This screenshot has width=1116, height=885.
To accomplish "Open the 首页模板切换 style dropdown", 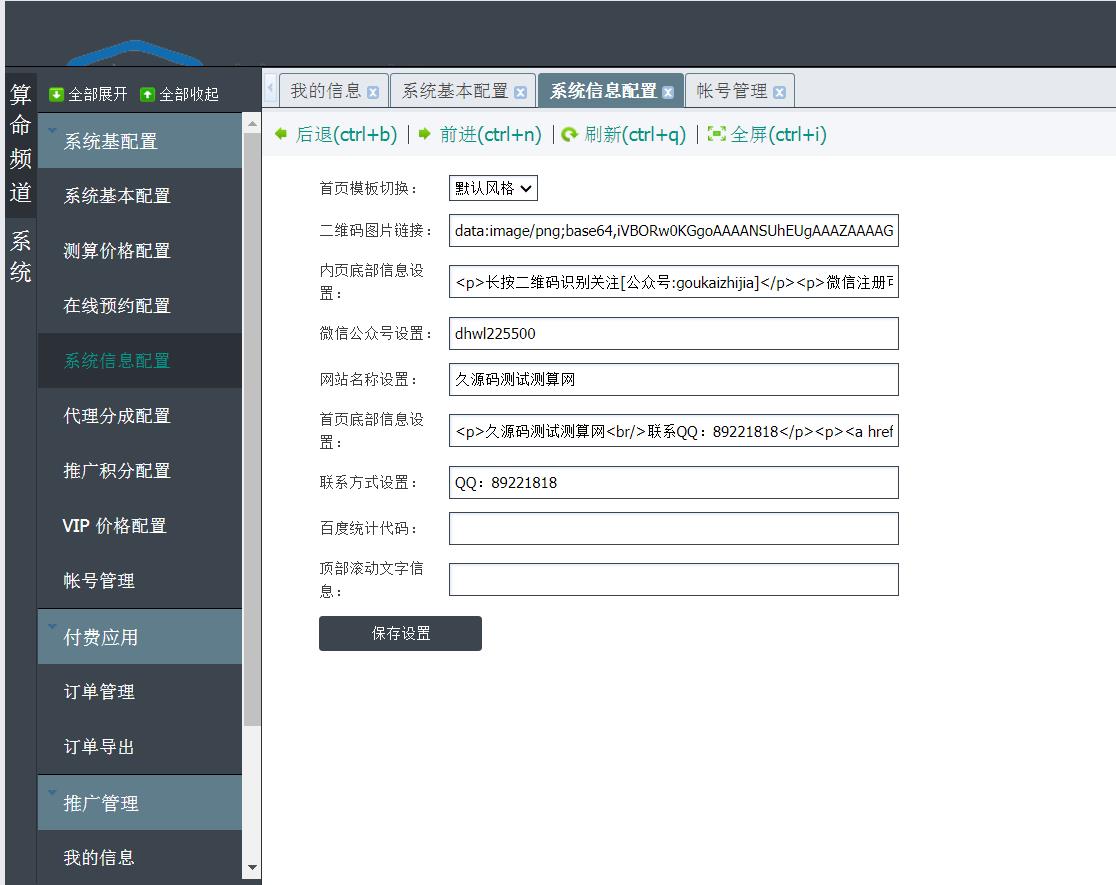I will point(493,188).
